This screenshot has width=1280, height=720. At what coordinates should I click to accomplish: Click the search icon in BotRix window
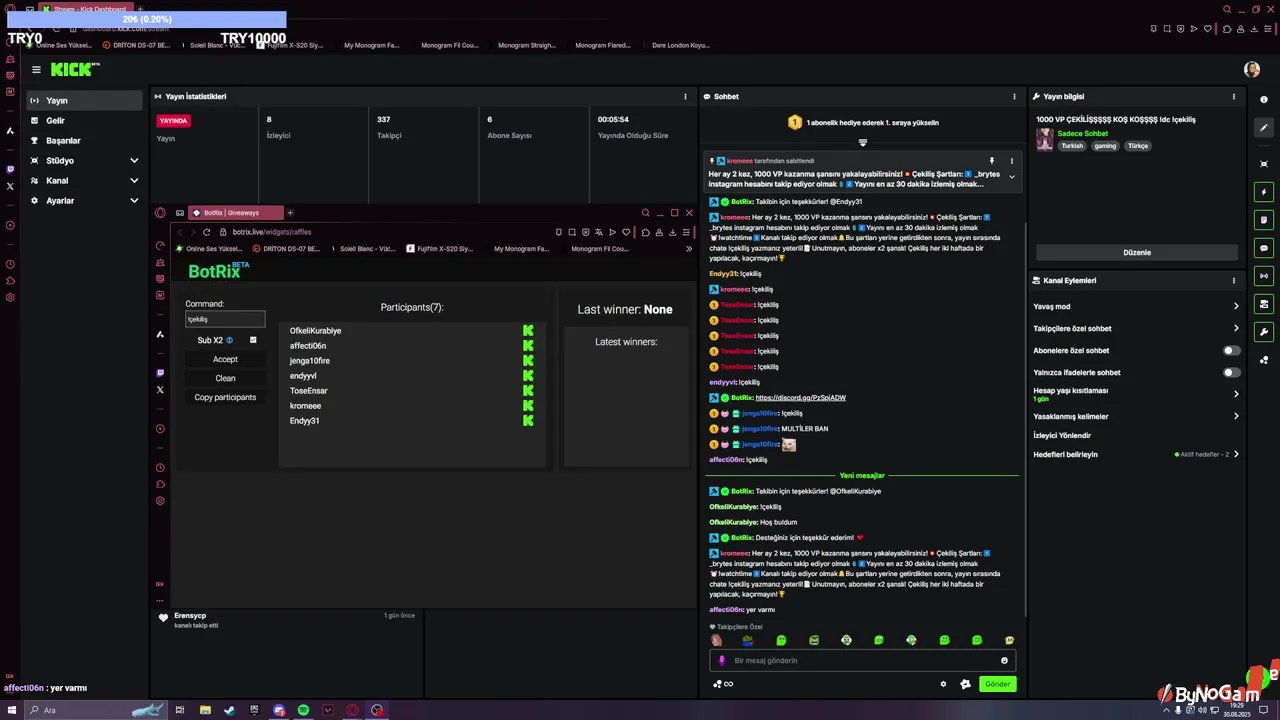[645, 213]
